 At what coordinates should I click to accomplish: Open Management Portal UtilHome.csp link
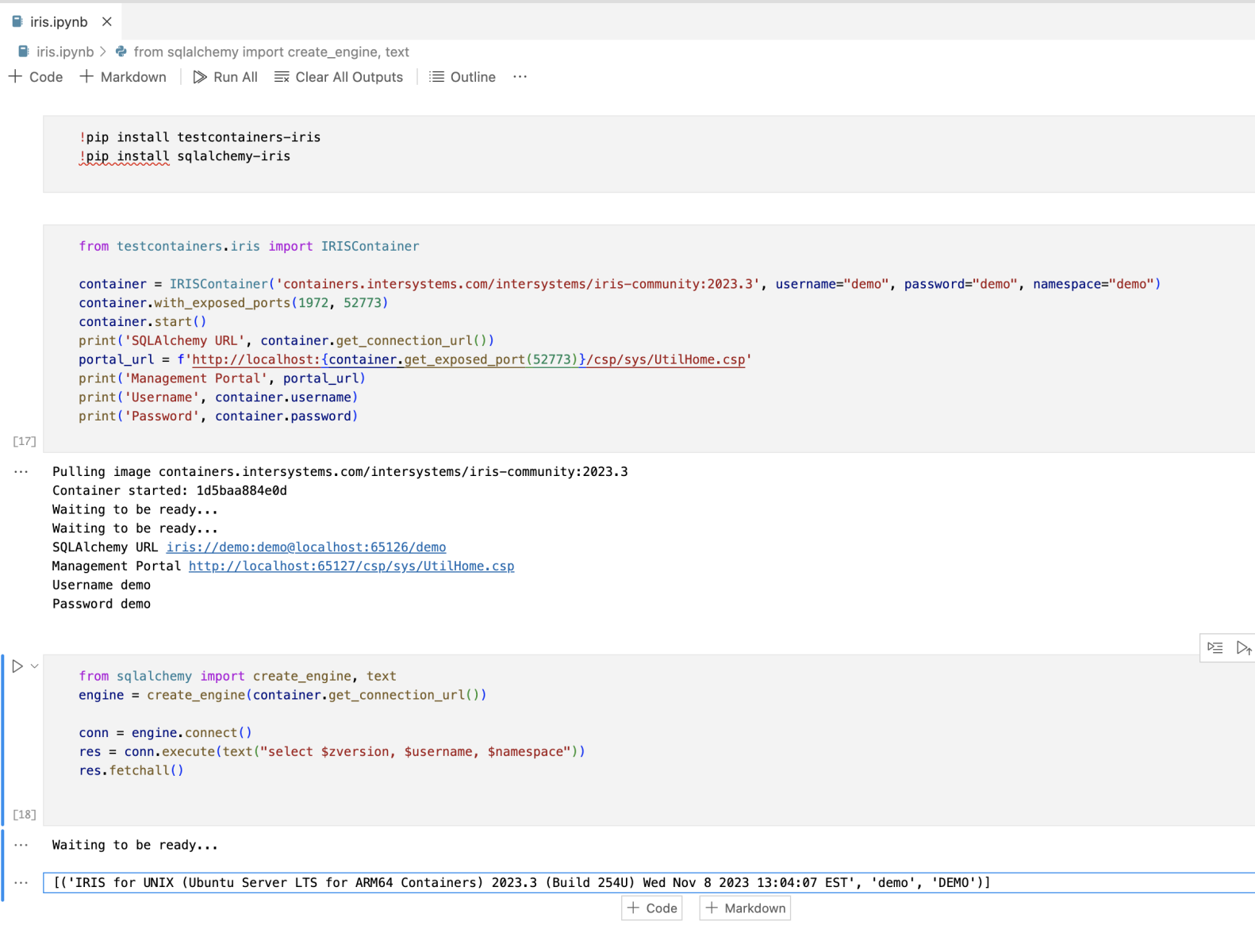(x=351, y=566)
